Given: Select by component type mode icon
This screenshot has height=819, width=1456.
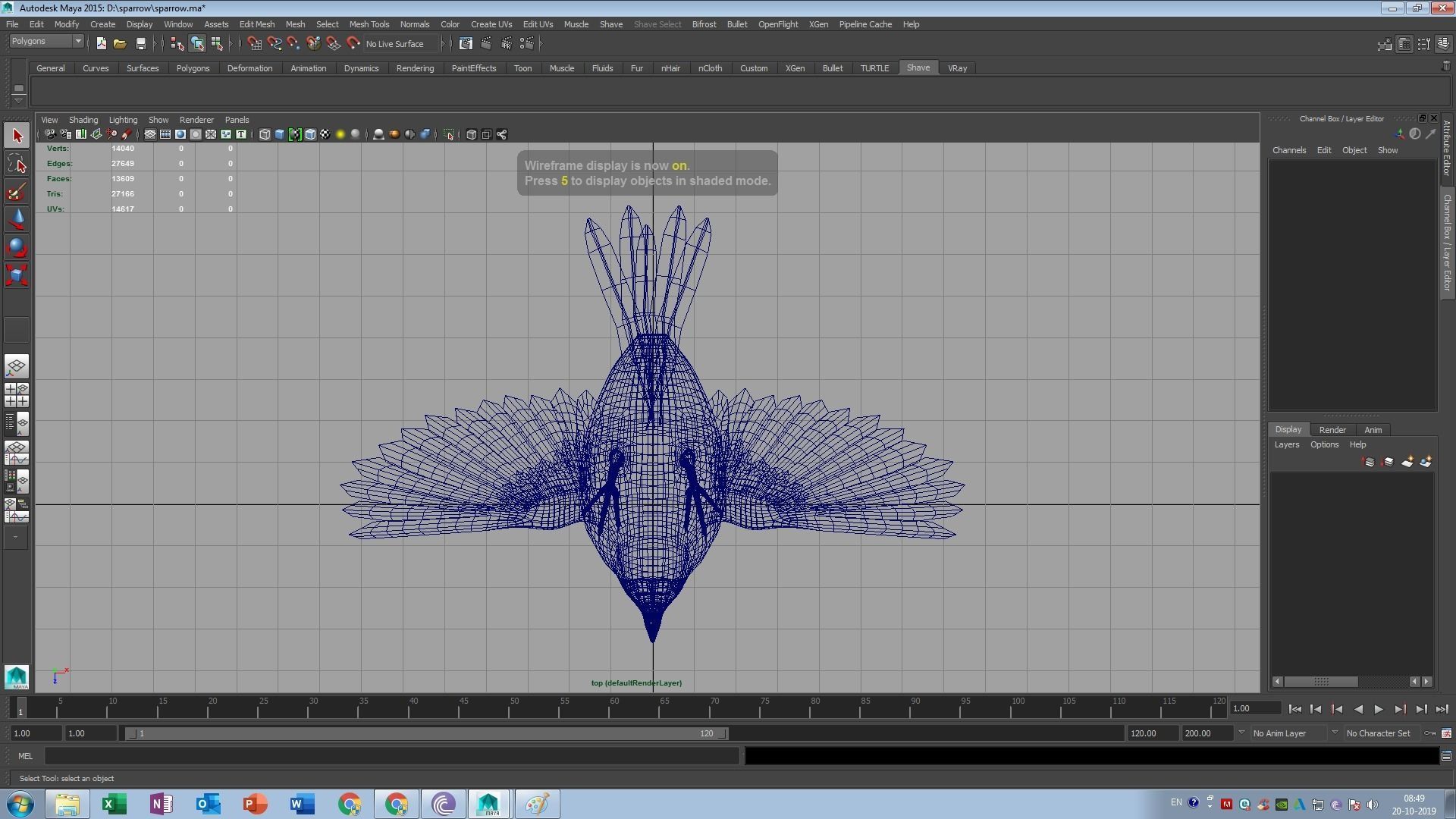Looking at the screenshot, I should (217, 44).
